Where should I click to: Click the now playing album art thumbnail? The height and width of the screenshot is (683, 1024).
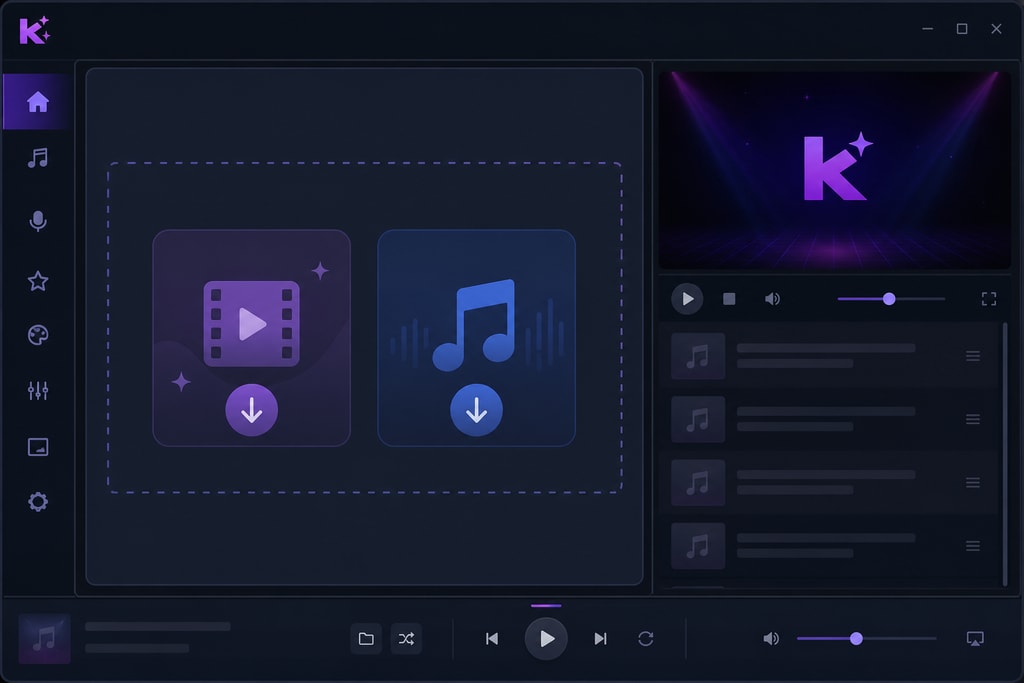(x=44, y=639)
